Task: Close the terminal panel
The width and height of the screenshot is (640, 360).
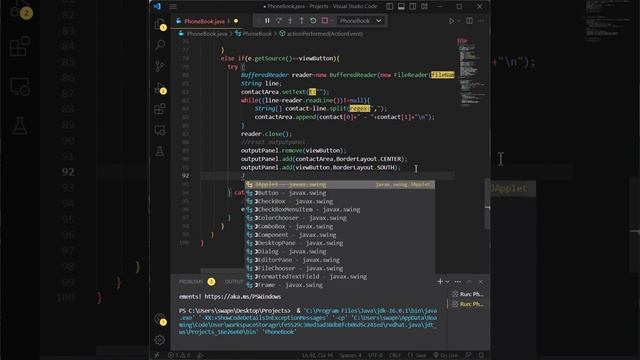Action: tap(481, 282)
